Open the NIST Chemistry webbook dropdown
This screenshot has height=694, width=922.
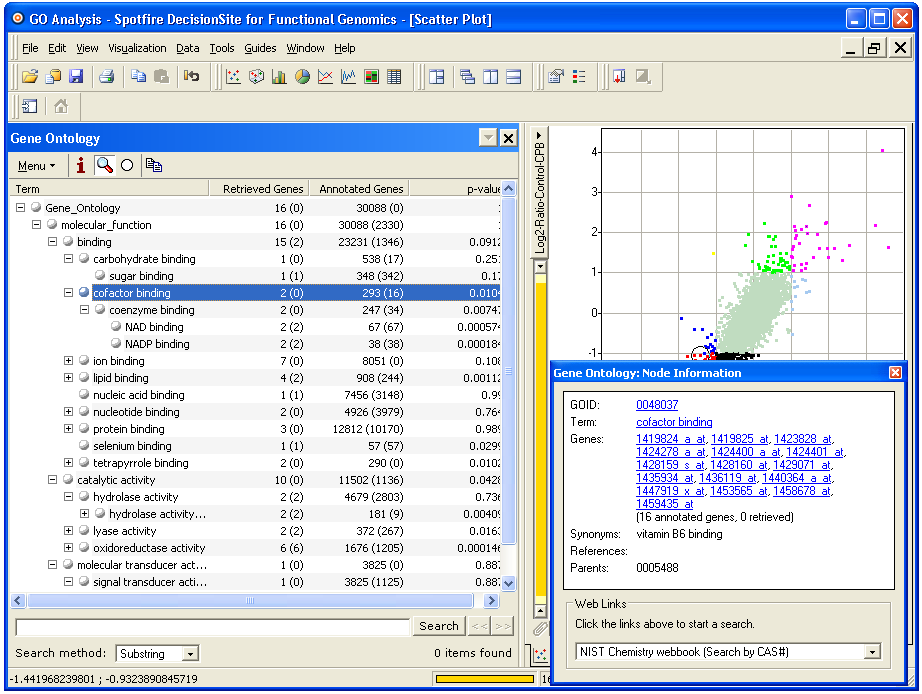click(x=872, y=652)
